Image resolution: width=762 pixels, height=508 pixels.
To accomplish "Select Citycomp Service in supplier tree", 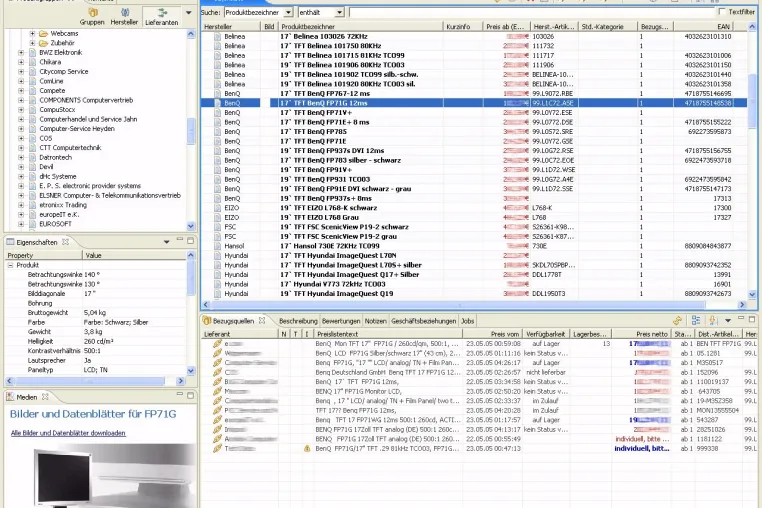I will tap(64, 71).
